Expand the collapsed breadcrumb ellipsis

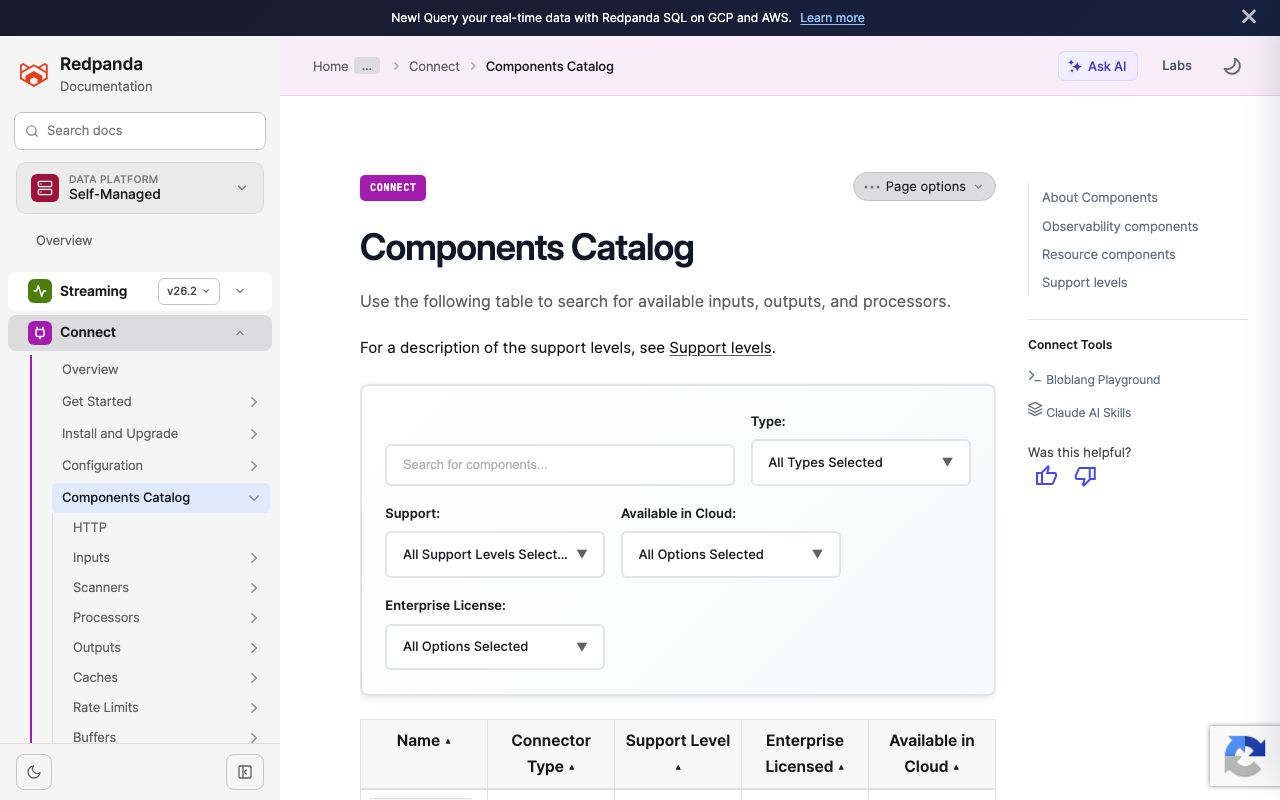click(x=367, y=66)
